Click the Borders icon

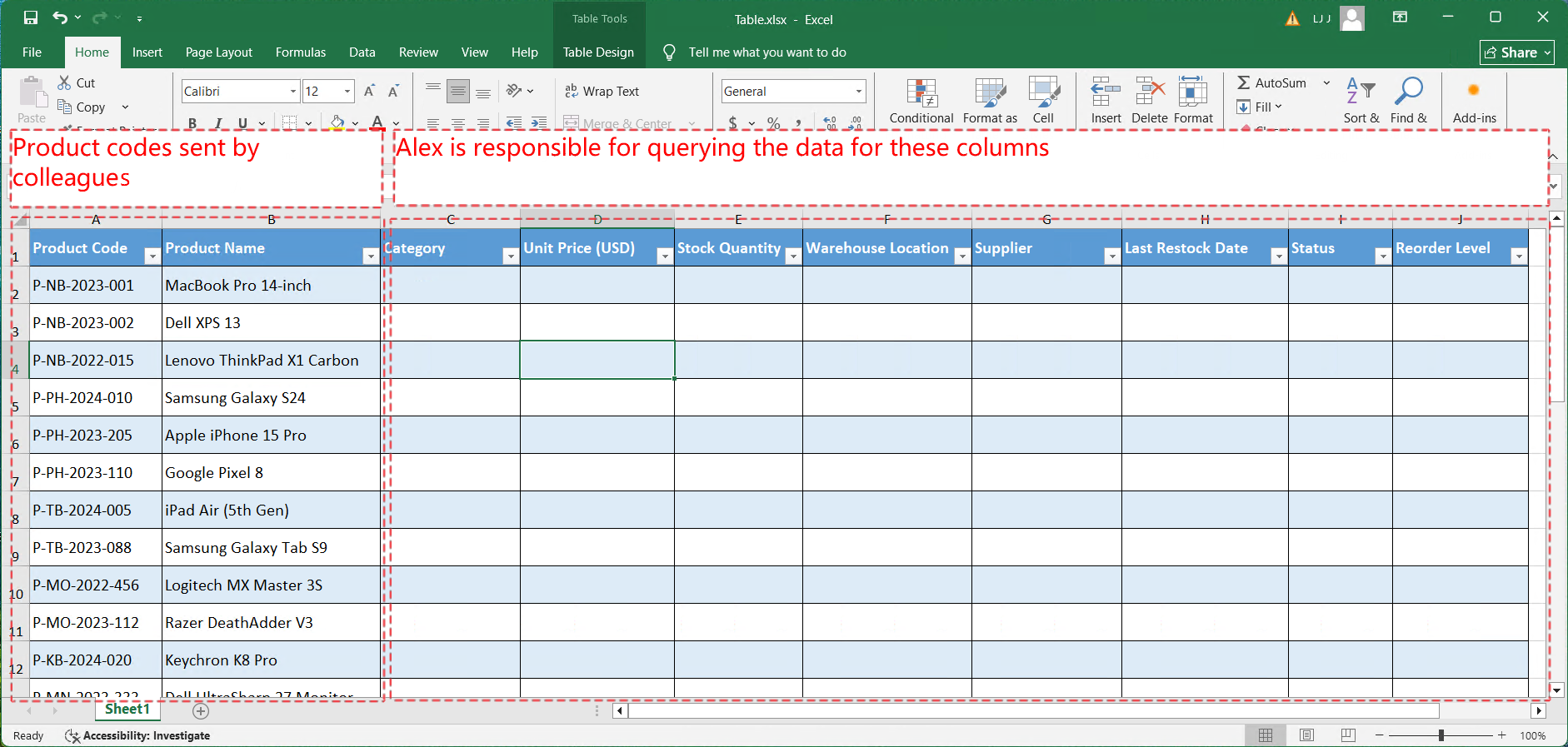click(289, 122)
